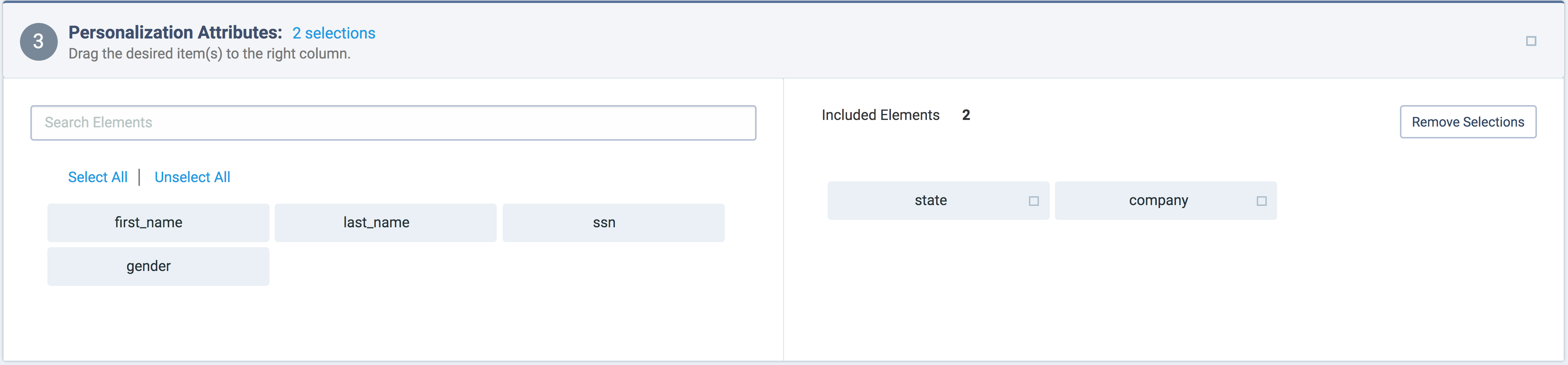This screenshot has width=1568, height=365.
Task: Click the step 3 circle badge
Action: tap(38, 41)
